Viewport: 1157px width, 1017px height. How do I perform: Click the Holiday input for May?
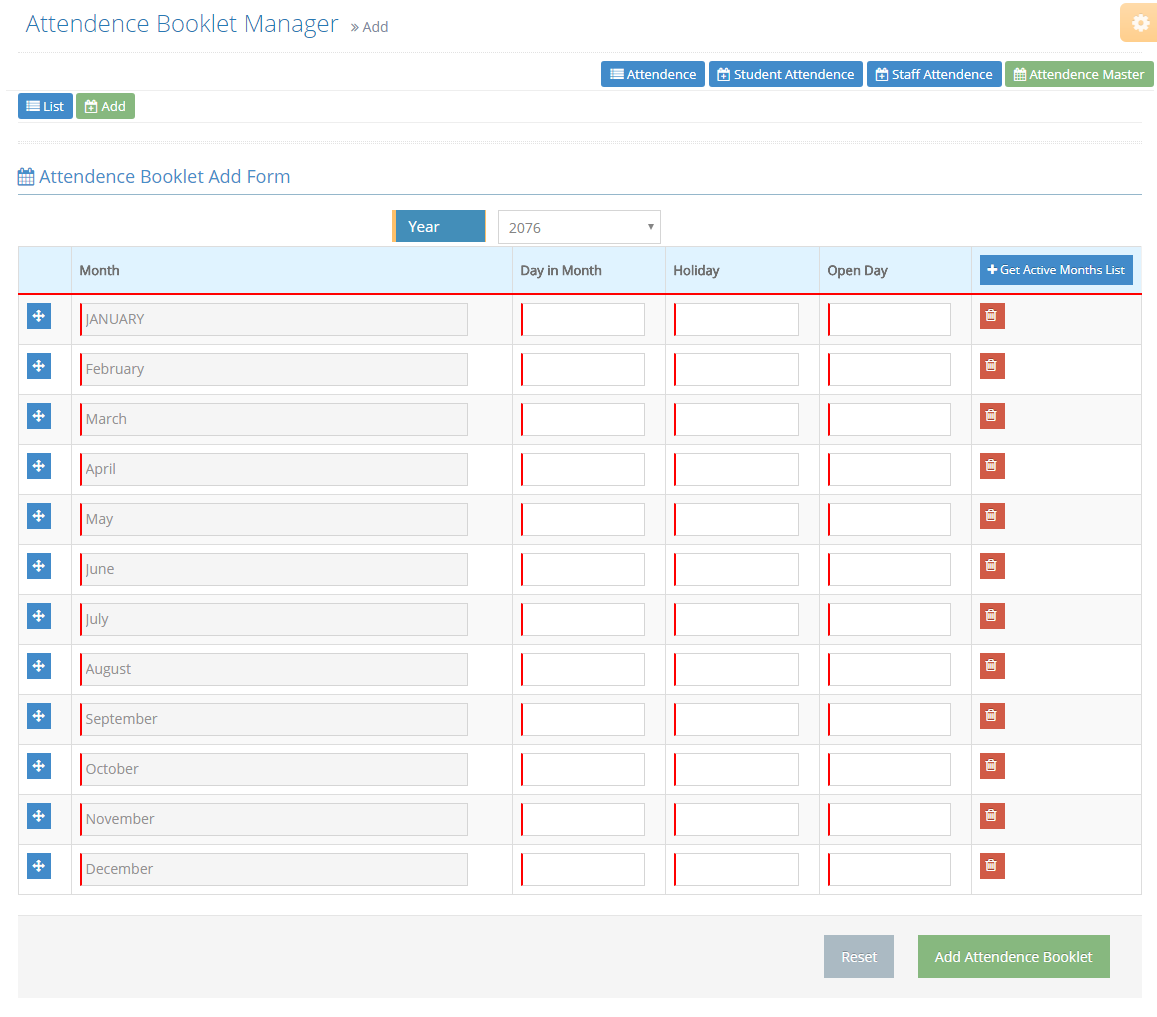pyautogui.click(x=737, y=519)
